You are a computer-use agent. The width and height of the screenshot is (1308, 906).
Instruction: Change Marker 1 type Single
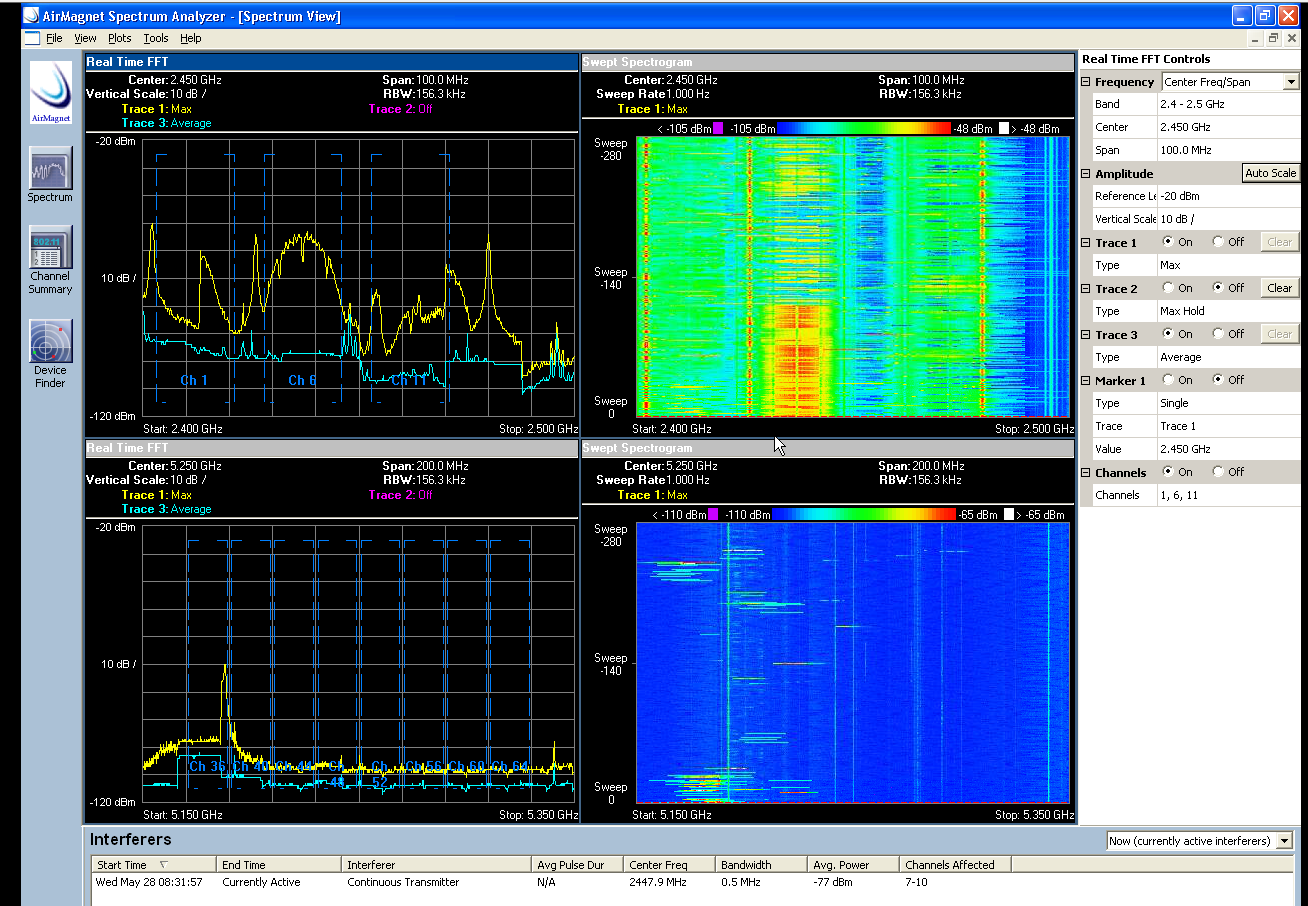click(x=1228, y=403)
